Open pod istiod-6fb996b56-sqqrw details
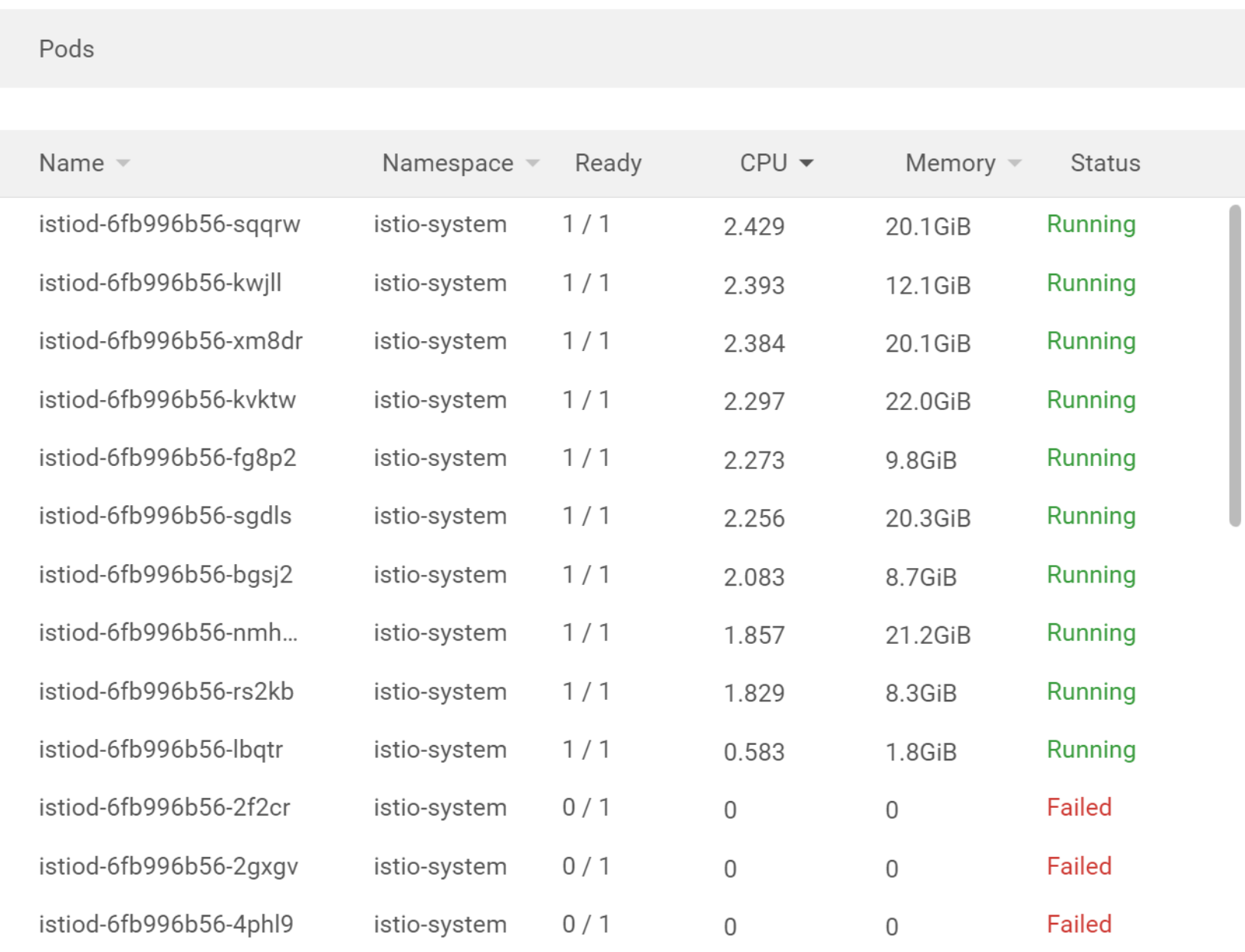Viewport: 1245px width, 952px height. click(170, 224)
